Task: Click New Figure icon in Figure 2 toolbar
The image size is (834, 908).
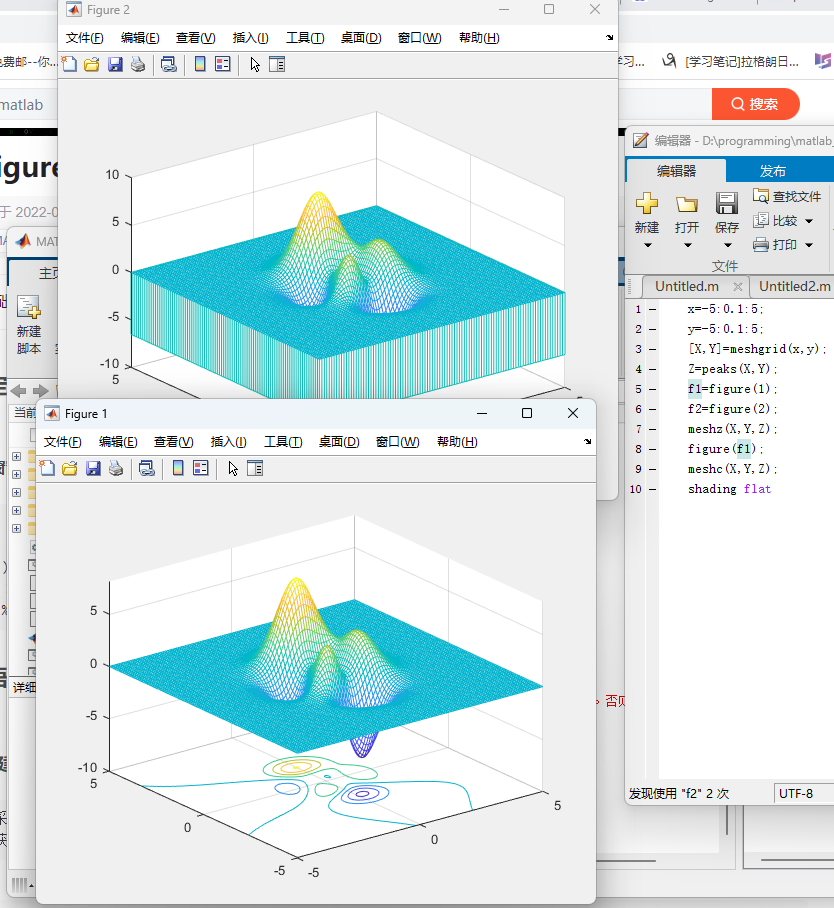Action: click(x=70, y=64)
